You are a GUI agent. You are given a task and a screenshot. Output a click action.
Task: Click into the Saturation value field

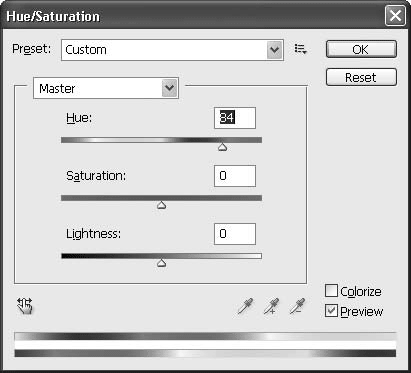pyautogui.click(x=235, y=176)
